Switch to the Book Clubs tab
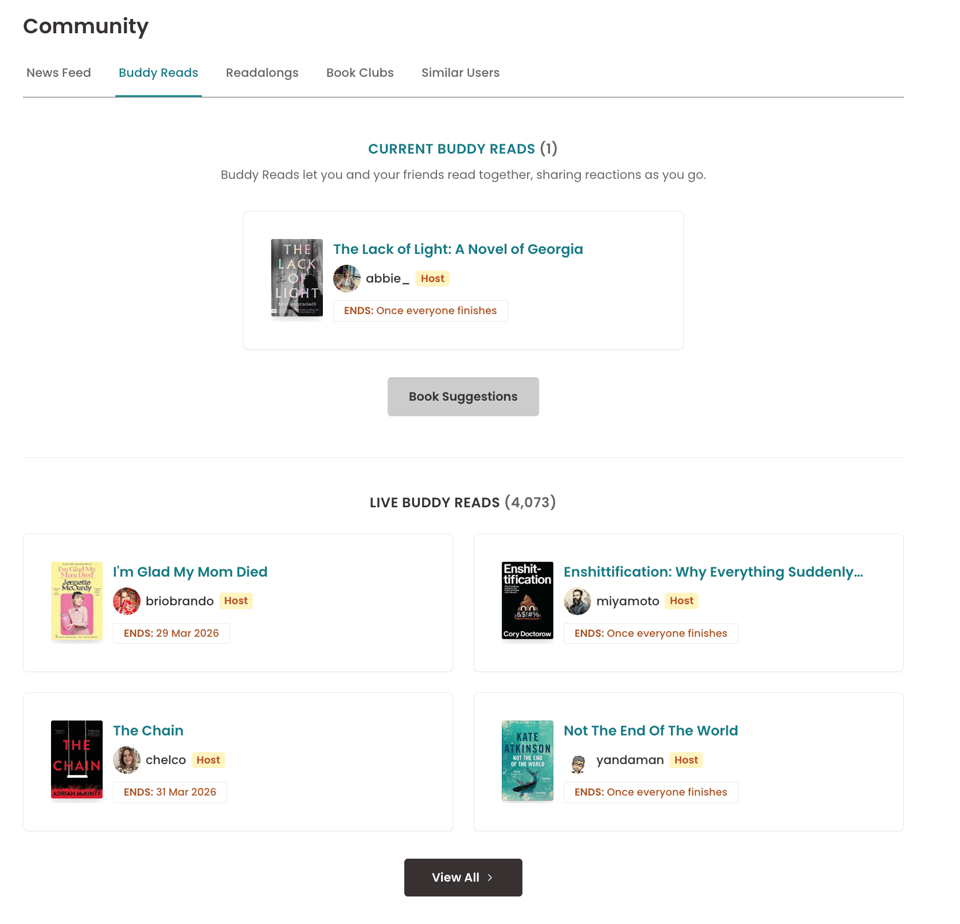Image resolution: width=960 pixels, height=924 pixels. point(359,72)
